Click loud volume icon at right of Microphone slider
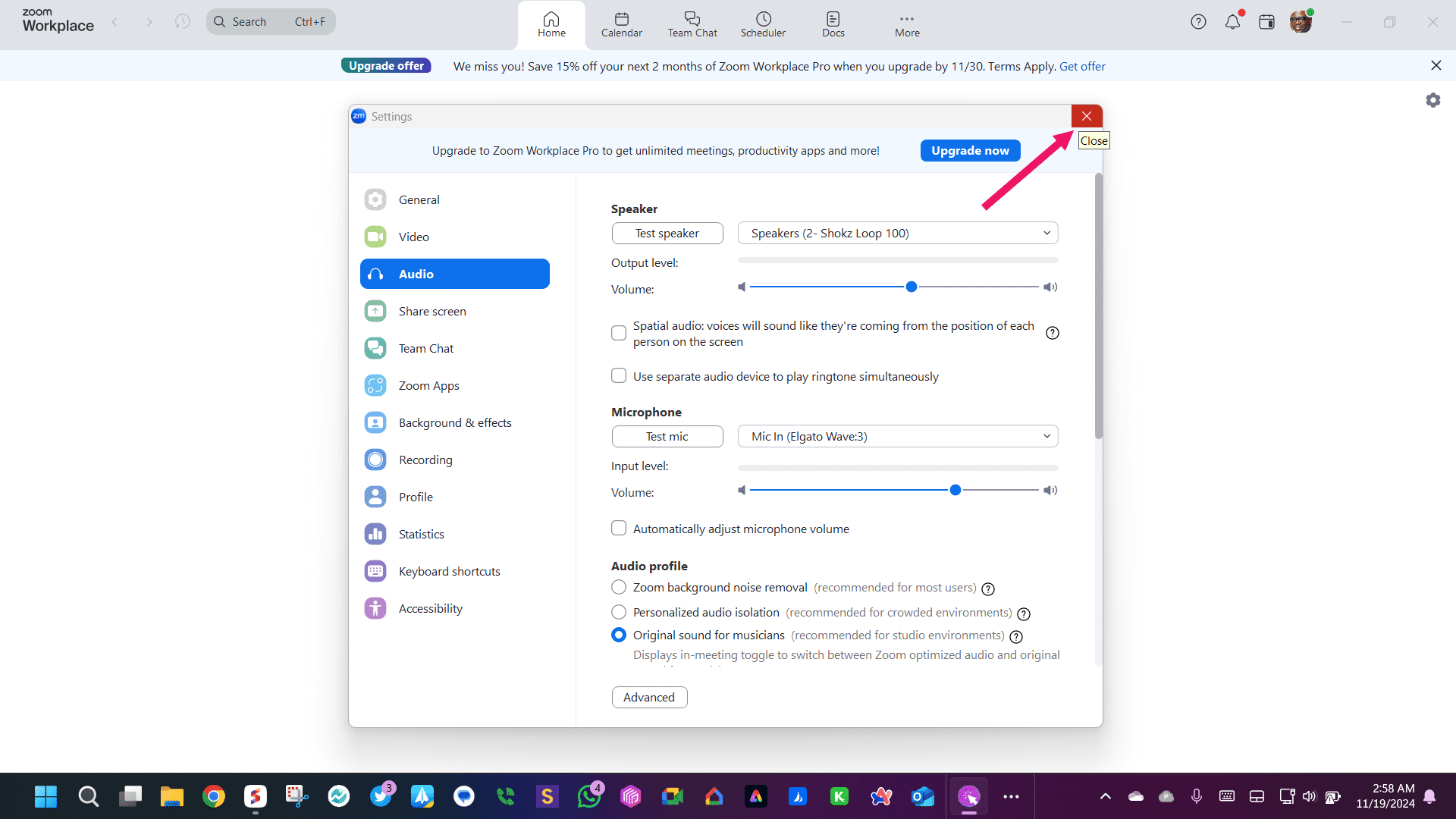 point(1050,490)
